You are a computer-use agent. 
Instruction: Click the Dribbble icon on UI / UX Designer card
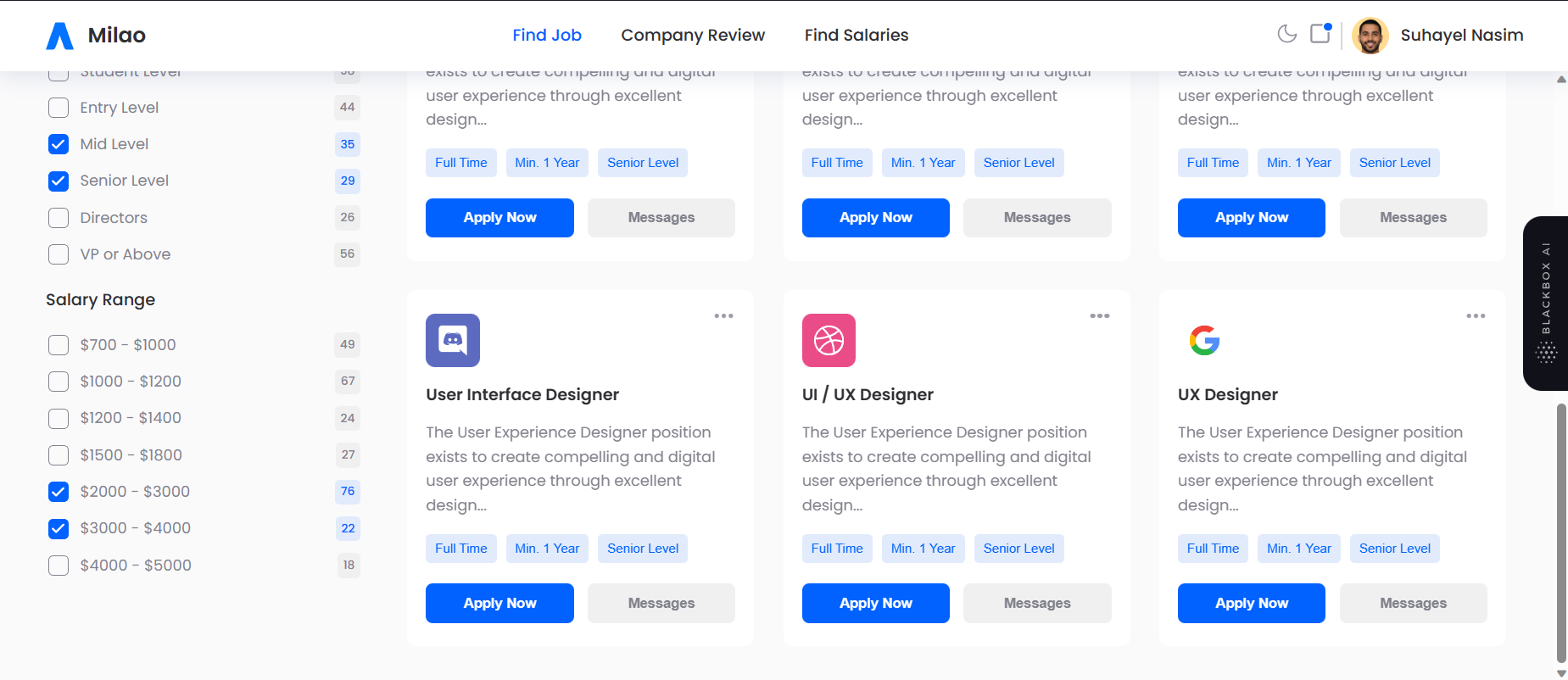829,340
